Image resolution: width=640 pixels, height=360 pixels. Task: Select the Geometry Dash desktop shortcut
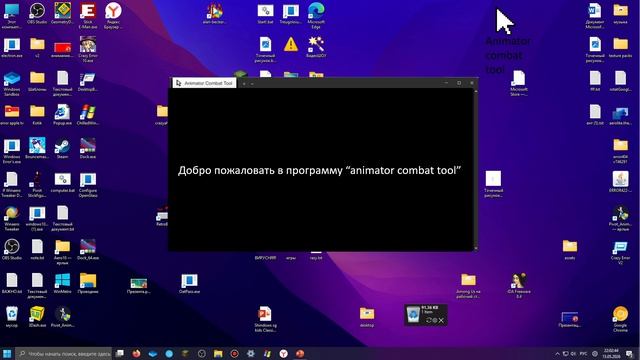(62, 13)
